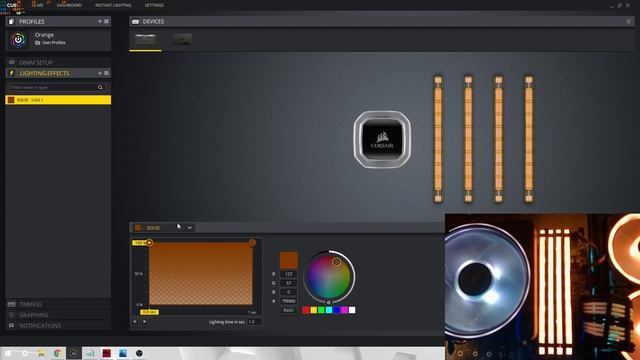Screen dimensions: 640x360
Task: Expand the effect type chevron arrow
Action: (189, 227)
